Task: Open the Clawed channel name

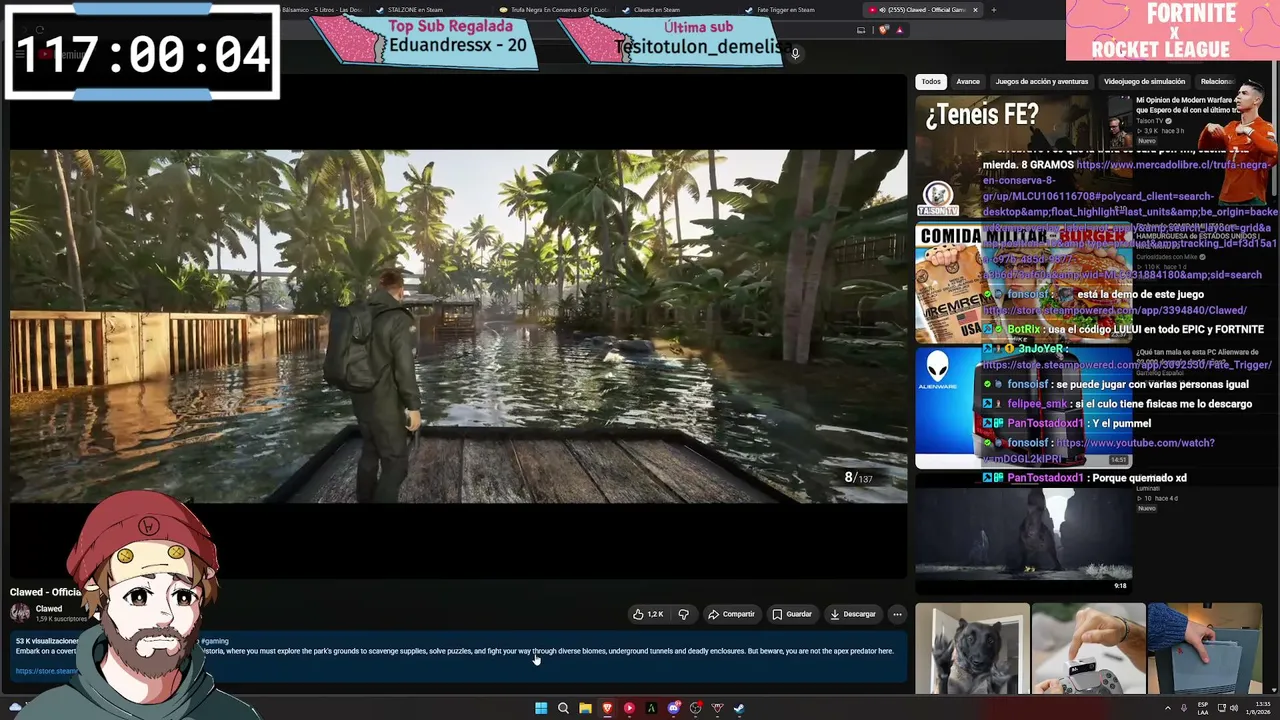Action: (x=49, y=609)
